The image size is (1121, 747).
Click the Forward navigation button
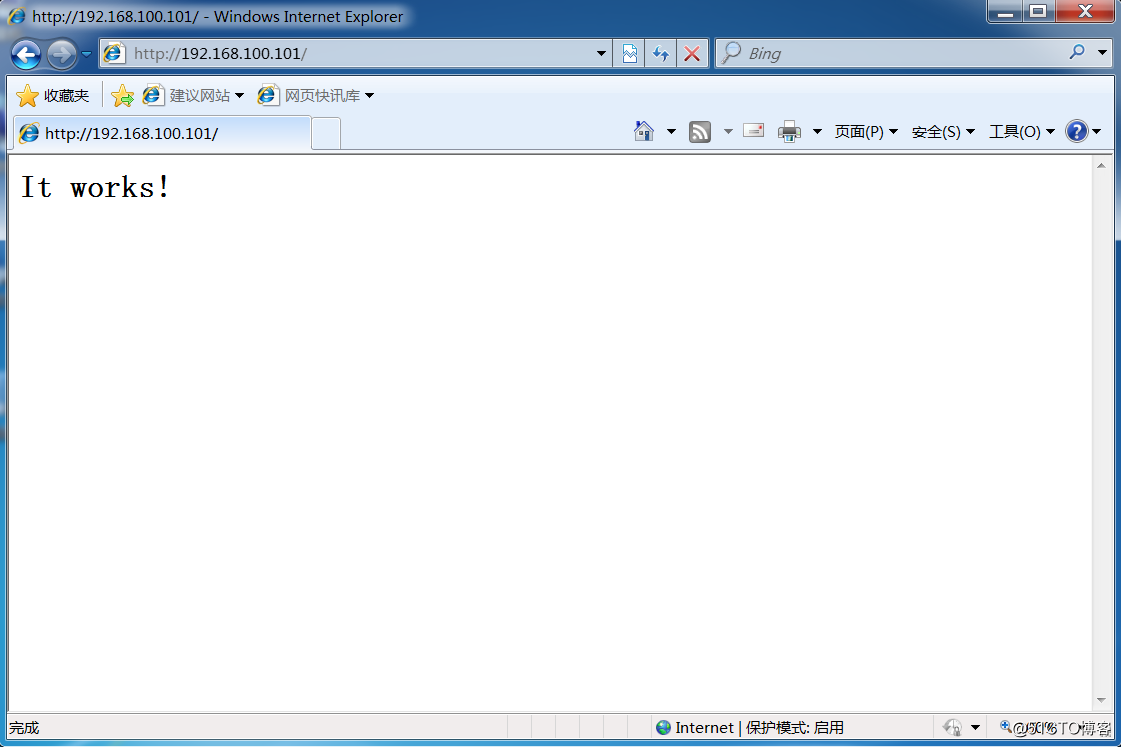point(62,54)
